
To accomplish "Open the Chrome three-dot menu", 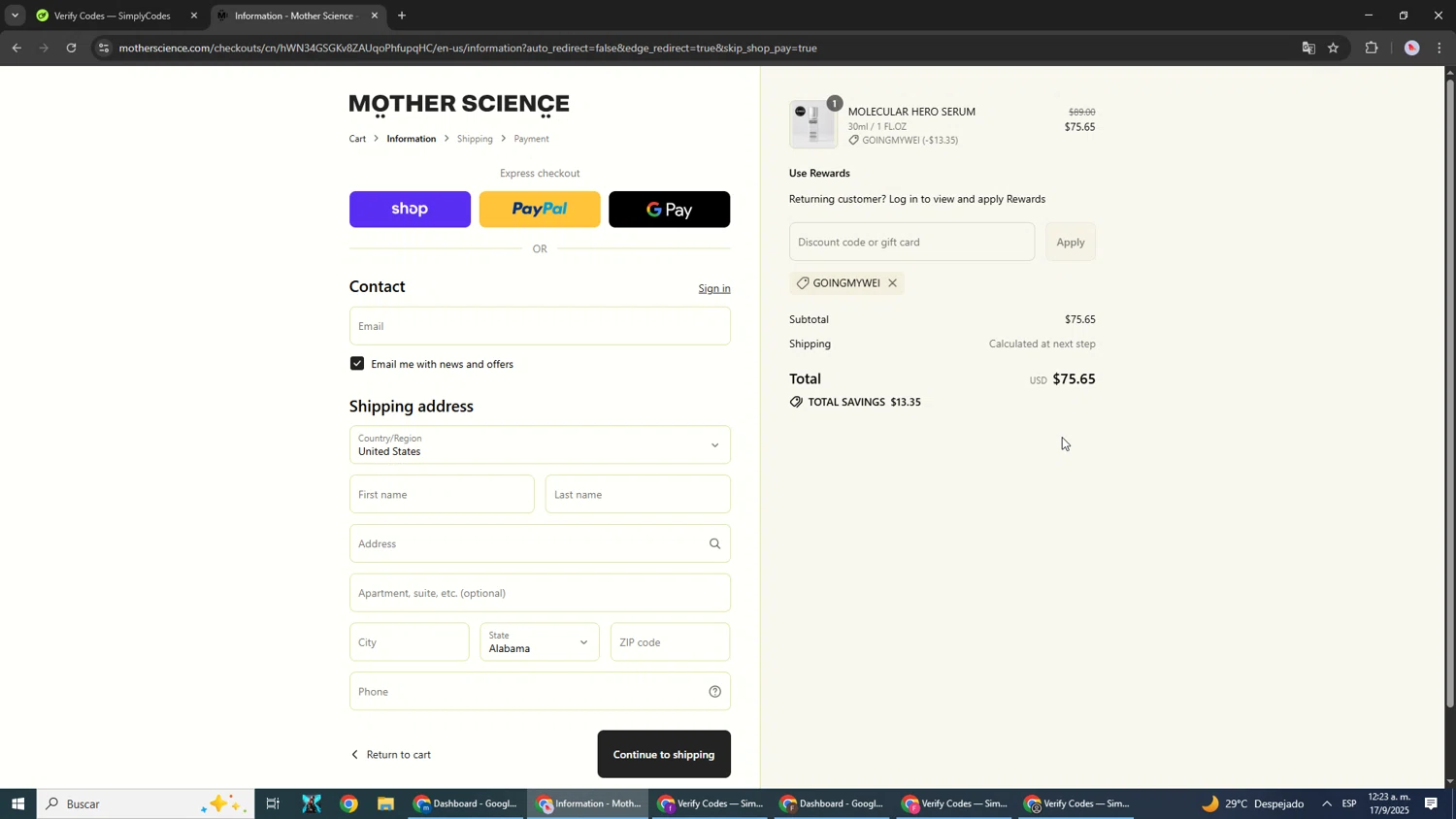I will point(1439,48).
